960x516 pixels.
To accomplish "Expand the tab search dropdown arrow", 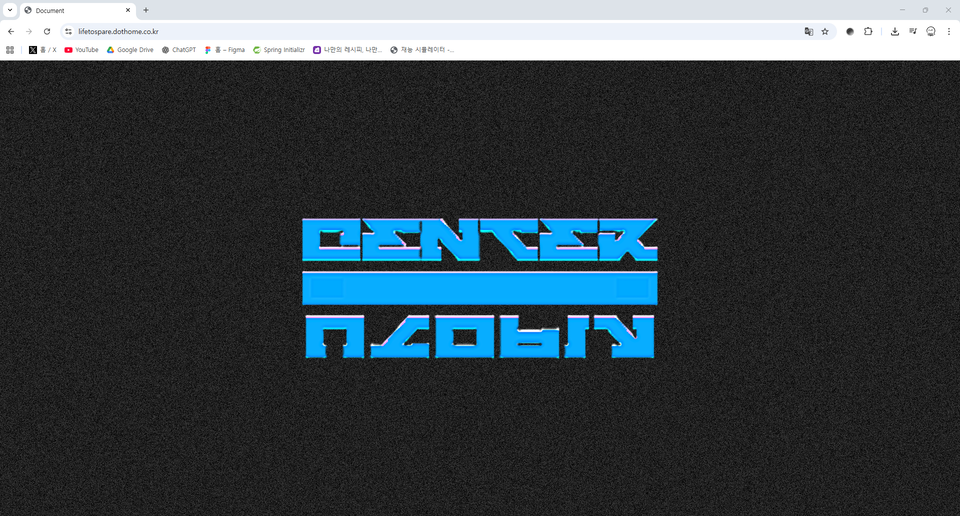I will tap(9, 10).
